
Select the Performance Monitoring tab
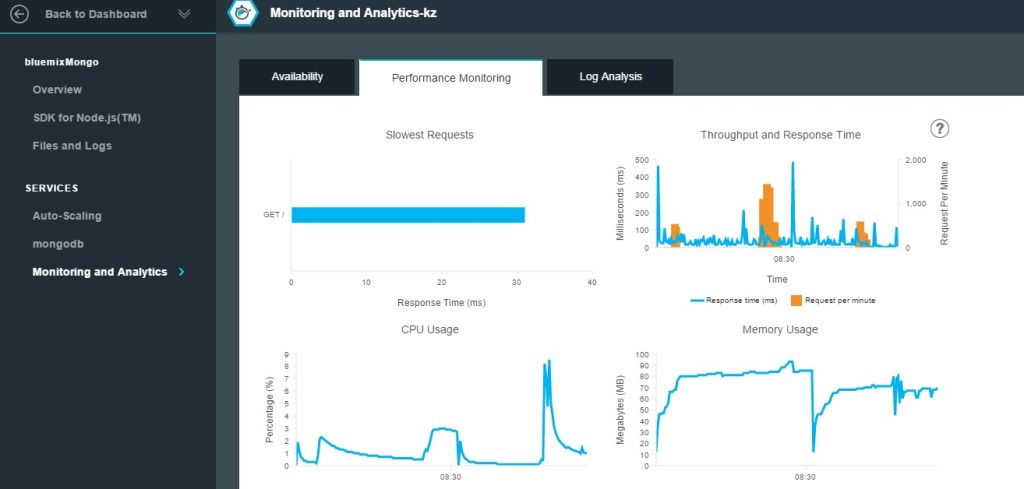tap(450, 78)
